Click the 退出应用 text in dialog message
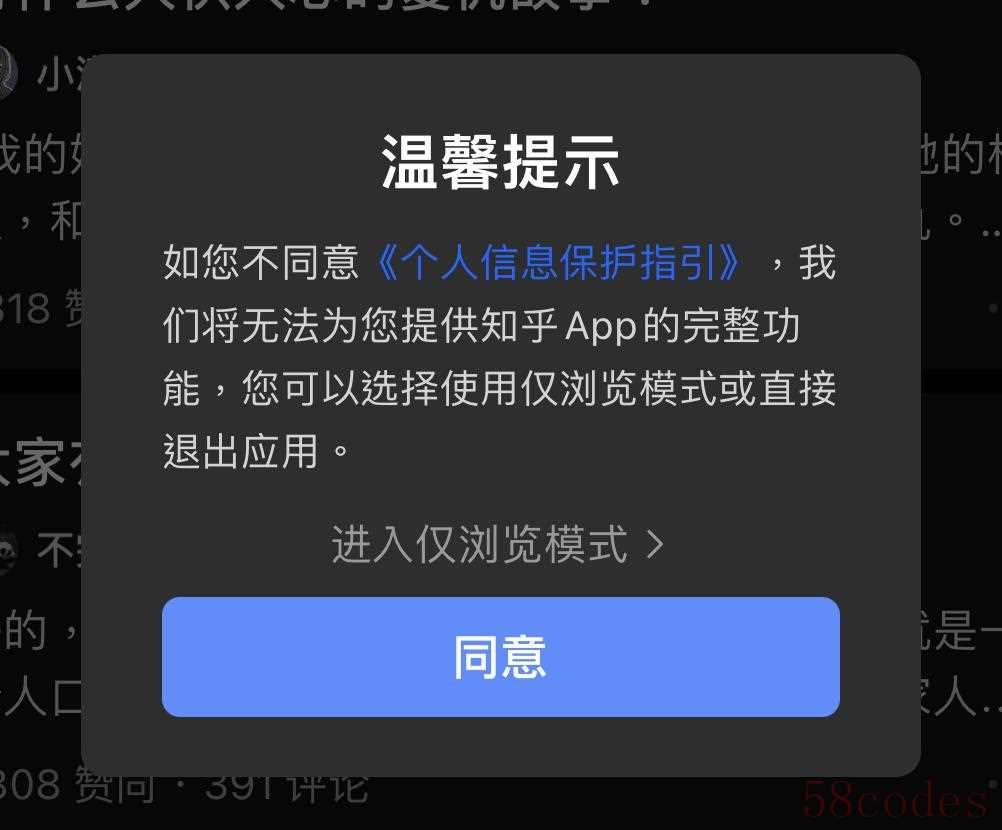The height and width of the screenshot is (830, 1002). (240, 451)
